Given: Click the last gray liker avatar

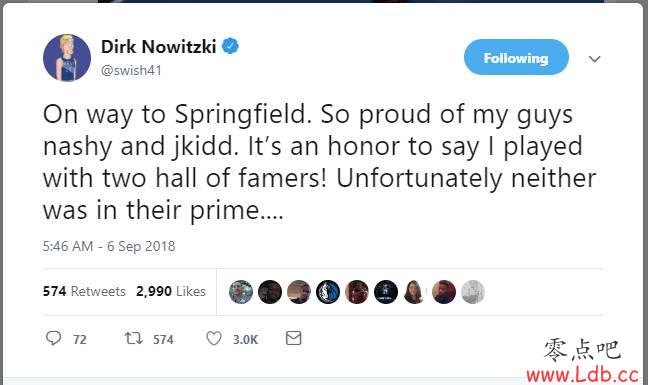Looking at the screenshot, I should click(473, 292).
